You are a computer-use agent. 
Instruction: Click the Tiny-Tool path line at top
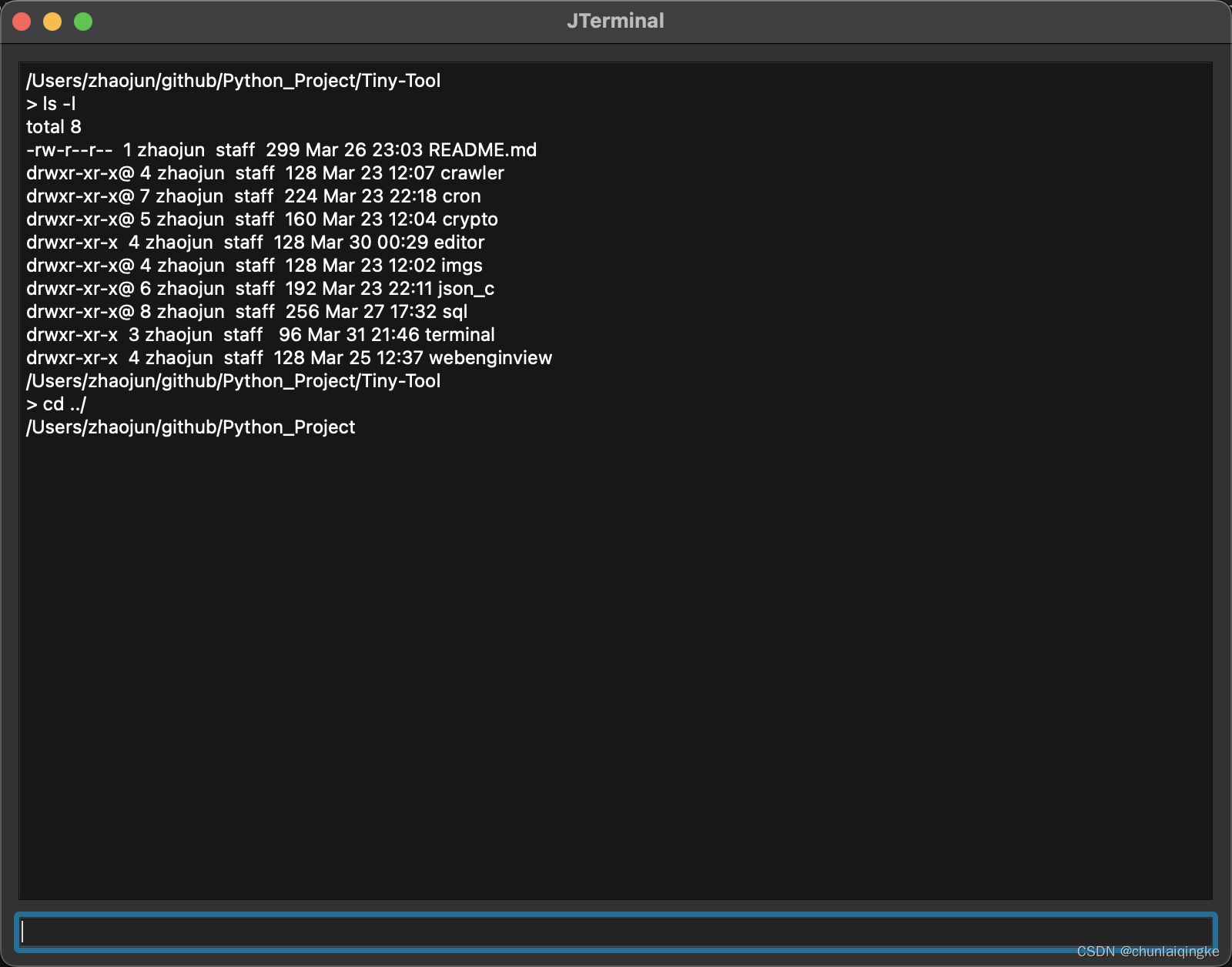pos(233,80)
